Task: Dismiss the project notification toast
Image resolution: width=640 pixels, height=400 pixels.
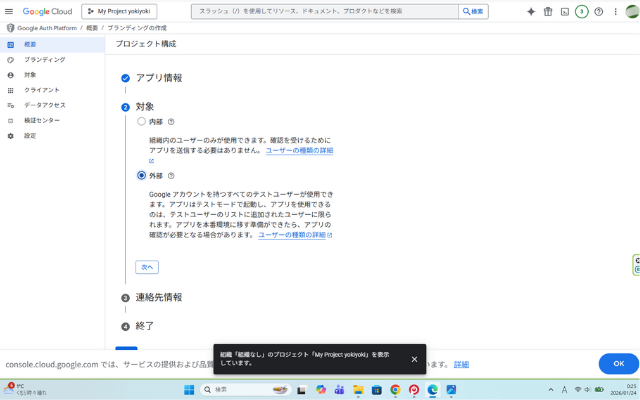Action: click(414, 359)
